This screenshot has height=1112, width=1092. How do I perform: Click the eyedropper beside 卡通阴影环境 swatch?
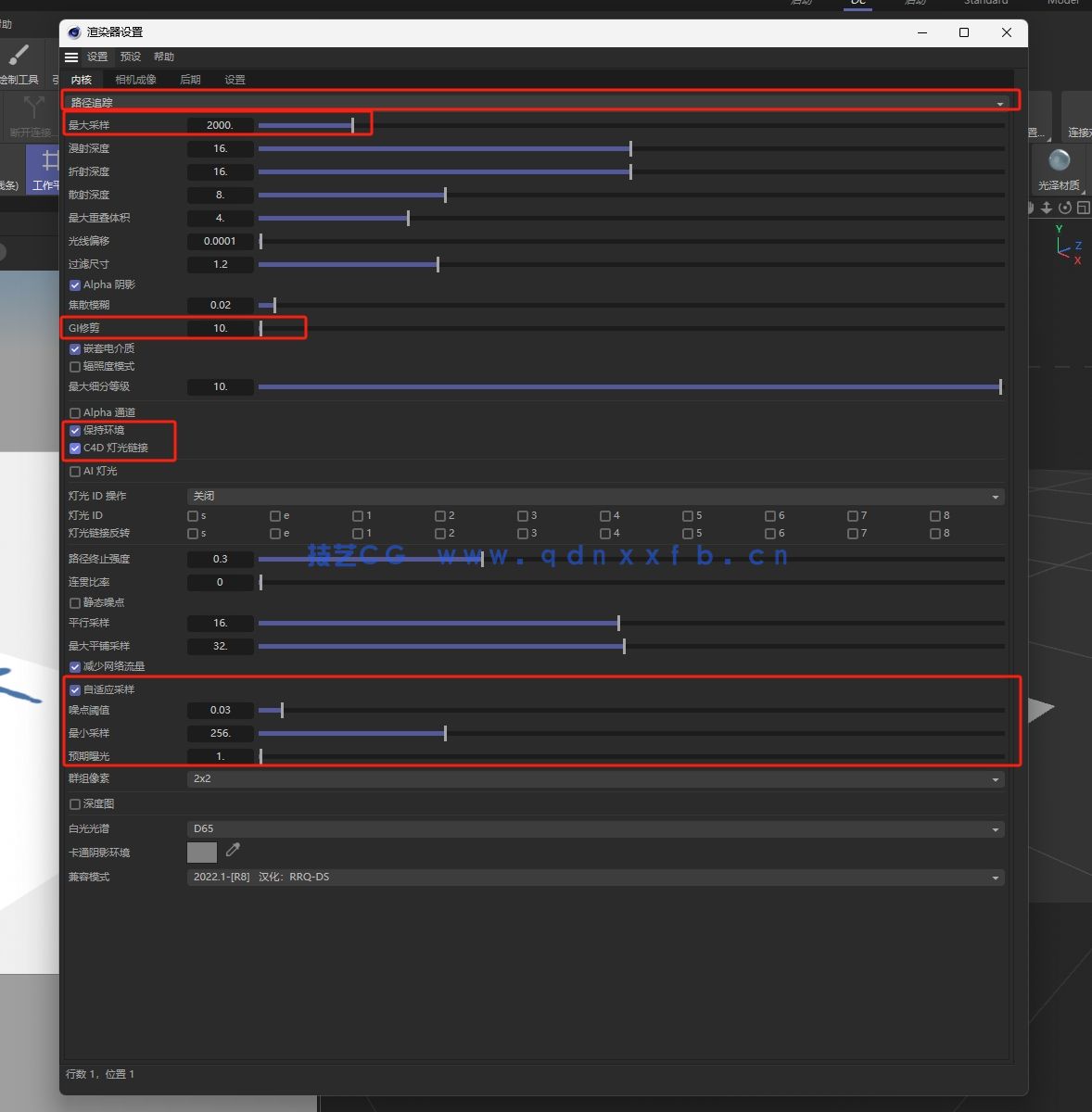233,850
